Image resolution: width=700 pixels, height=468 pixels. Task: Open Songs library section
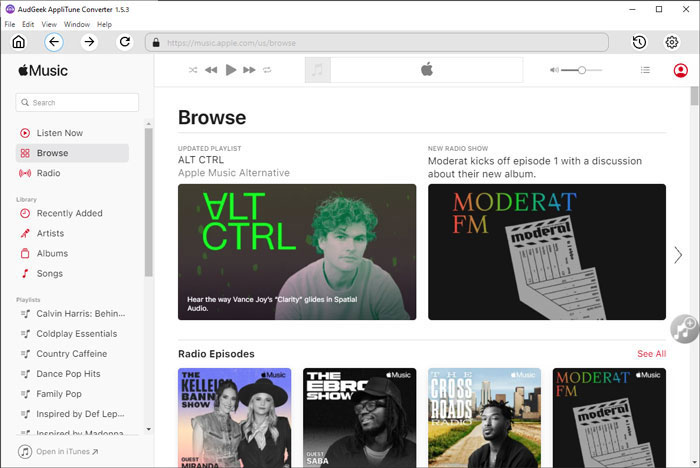(72, 274)
